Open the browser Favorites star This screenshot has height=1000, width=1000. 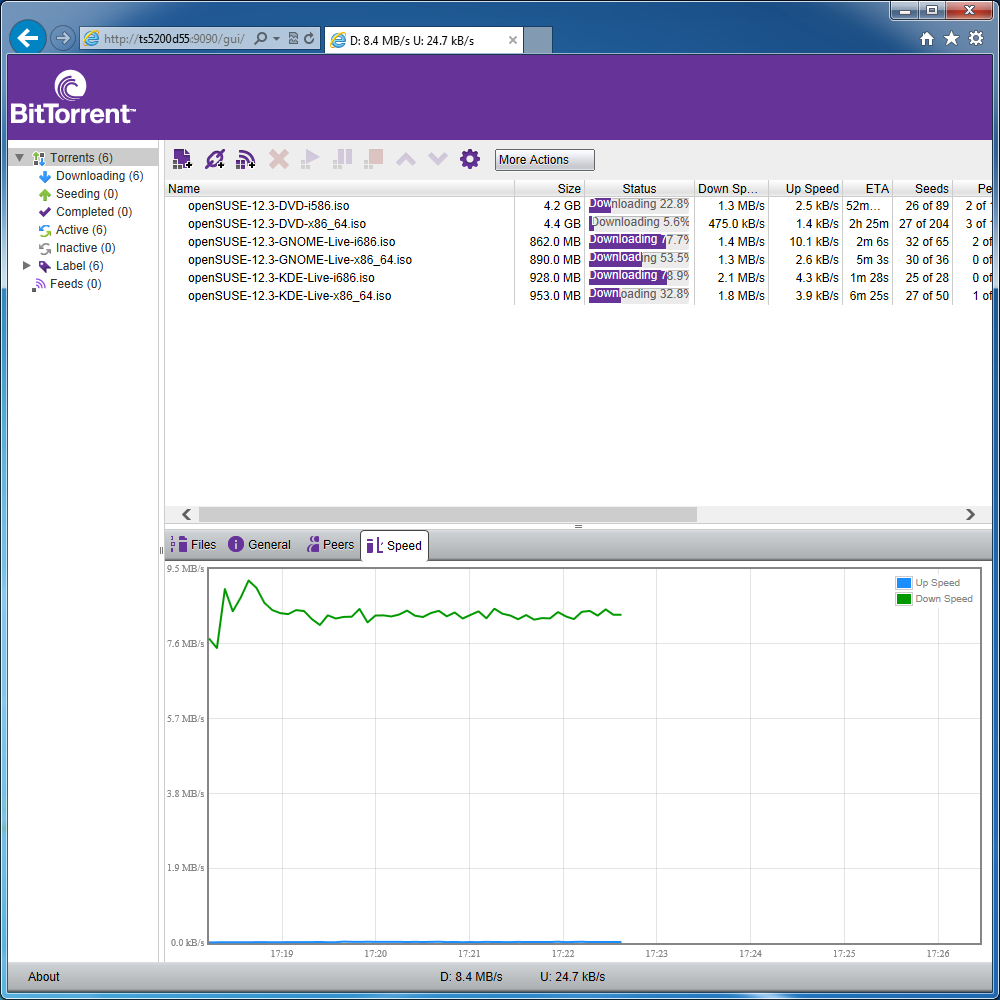pos(952,39)
